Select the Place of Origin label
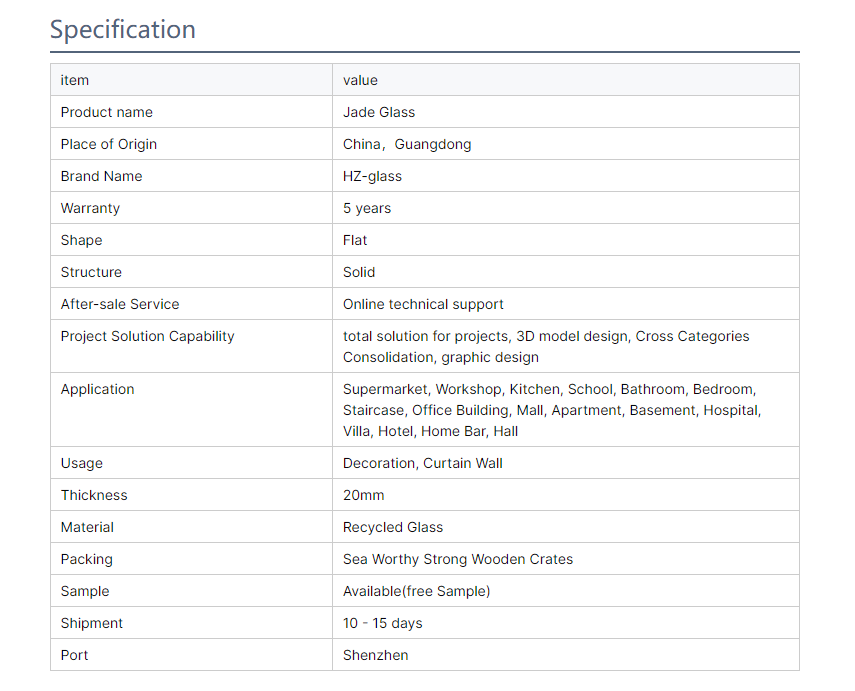855x691 pixels. (109, 145)
